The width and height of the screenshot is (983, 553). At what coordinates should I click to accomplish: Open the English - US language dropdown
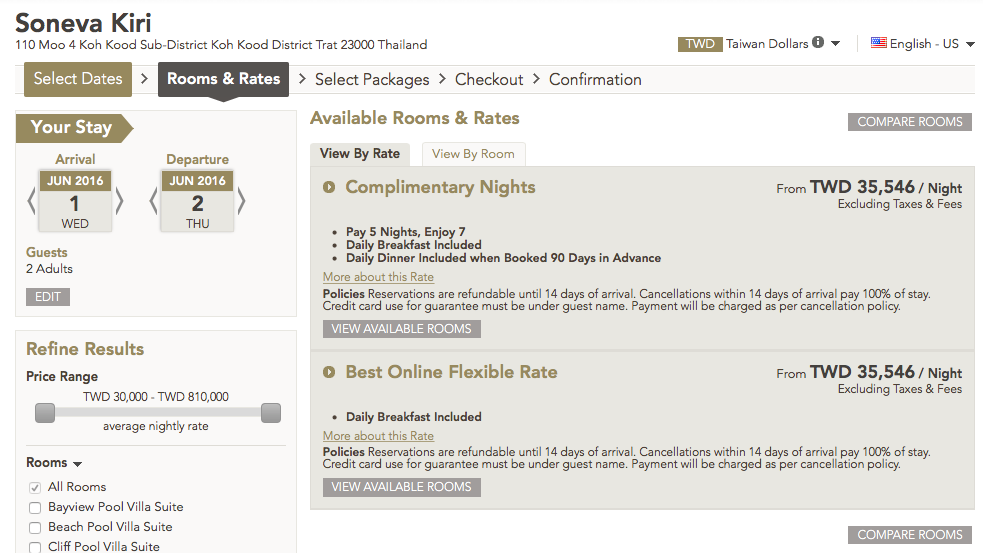970,45
